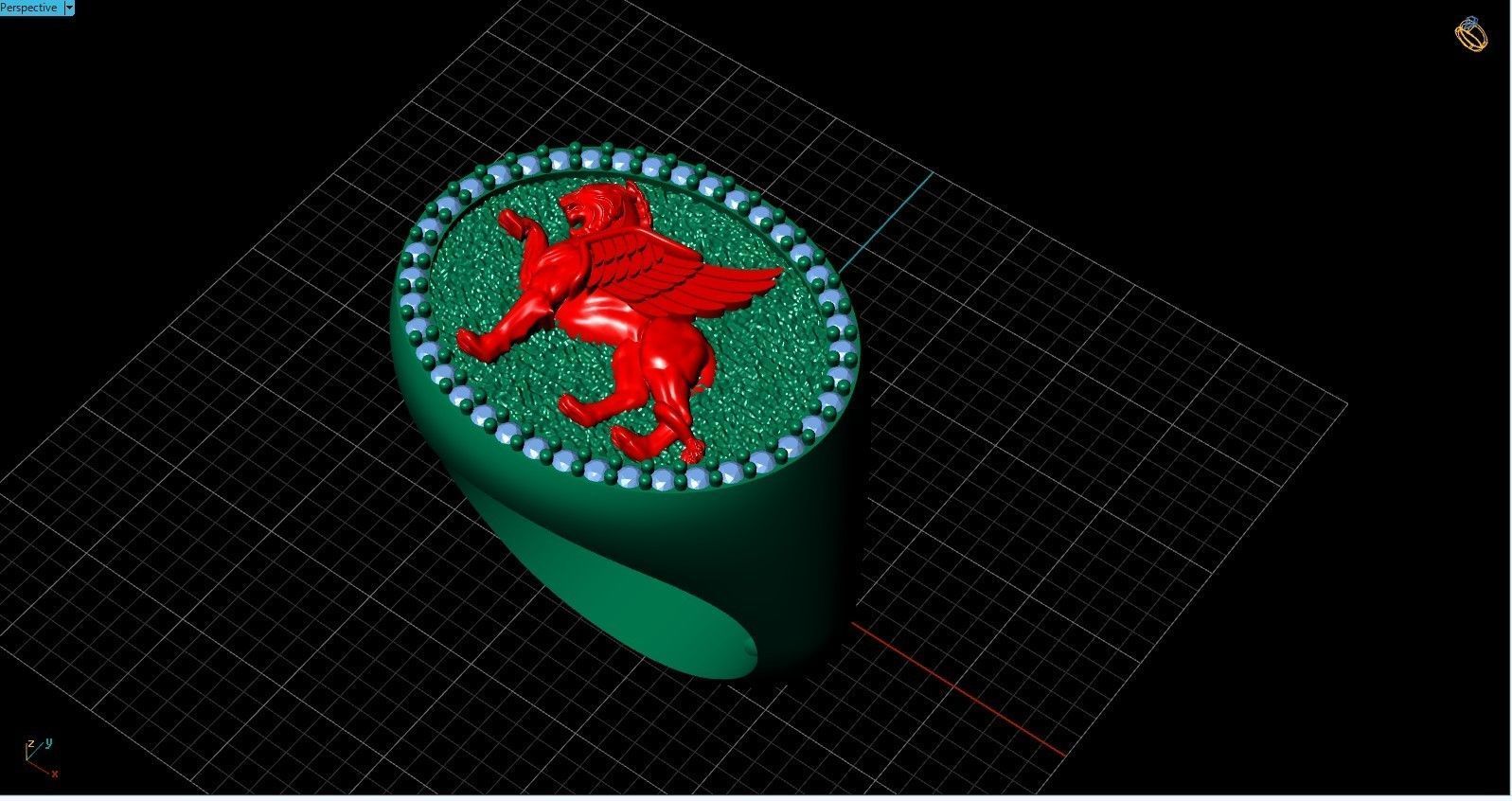Expand the Perspective viewport dropdown arrow
The image size is (1512, 801).
[69, 7]
